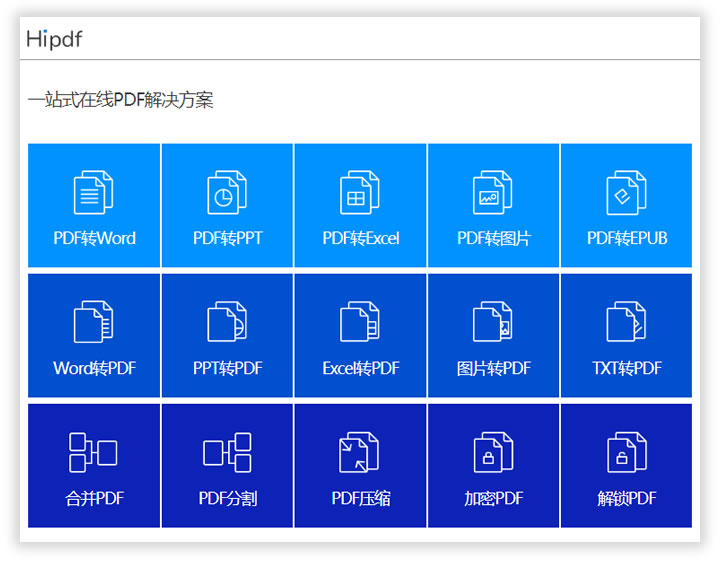Choose the 解锁PDF label

pos(627,499)
